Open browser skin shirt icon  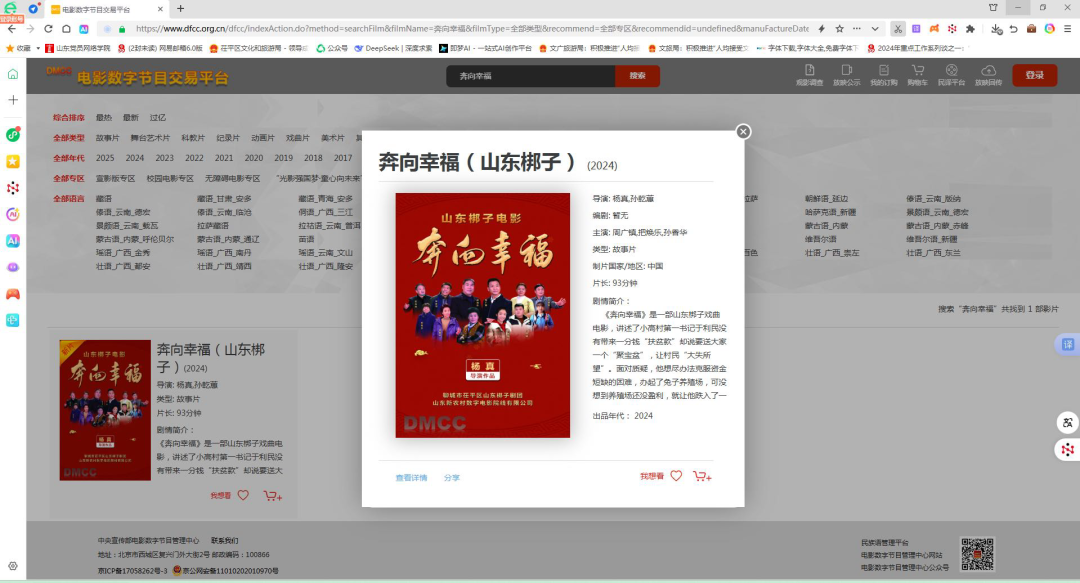coord(993,8)
